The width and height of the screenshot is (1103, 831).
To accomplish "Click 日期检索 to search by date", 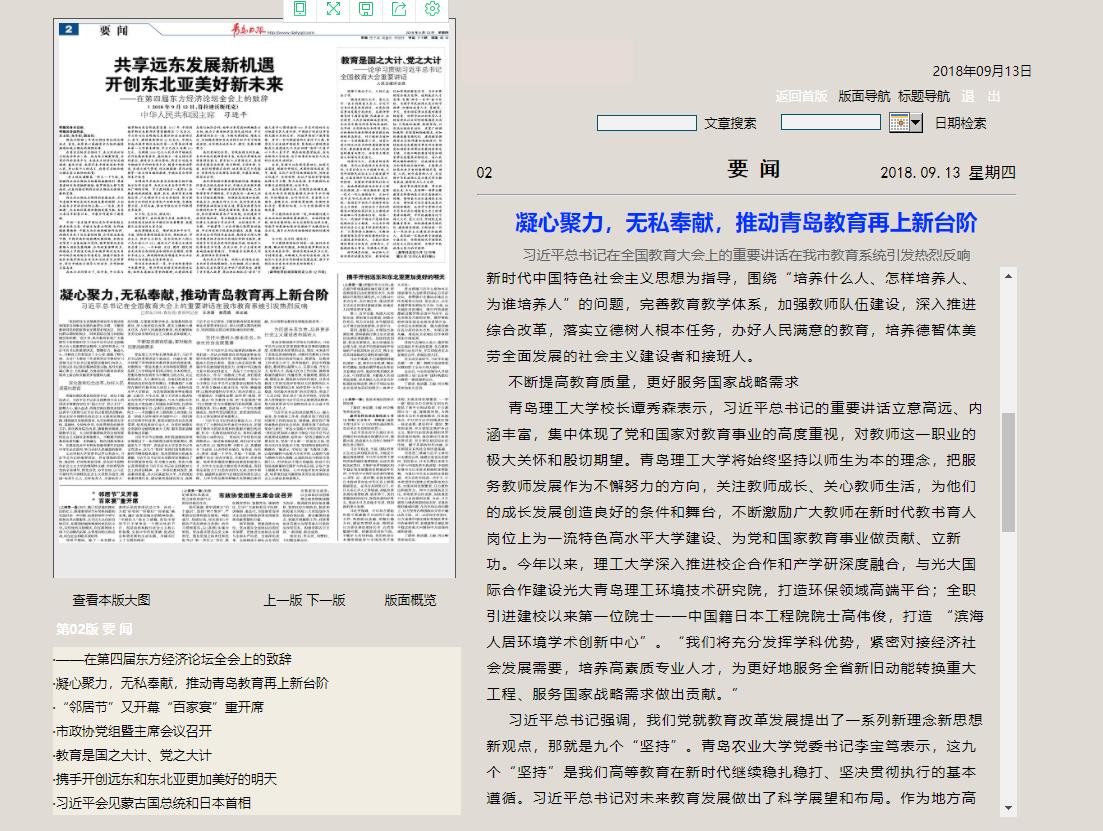I will pyautogui.click(x=960, y=123).
